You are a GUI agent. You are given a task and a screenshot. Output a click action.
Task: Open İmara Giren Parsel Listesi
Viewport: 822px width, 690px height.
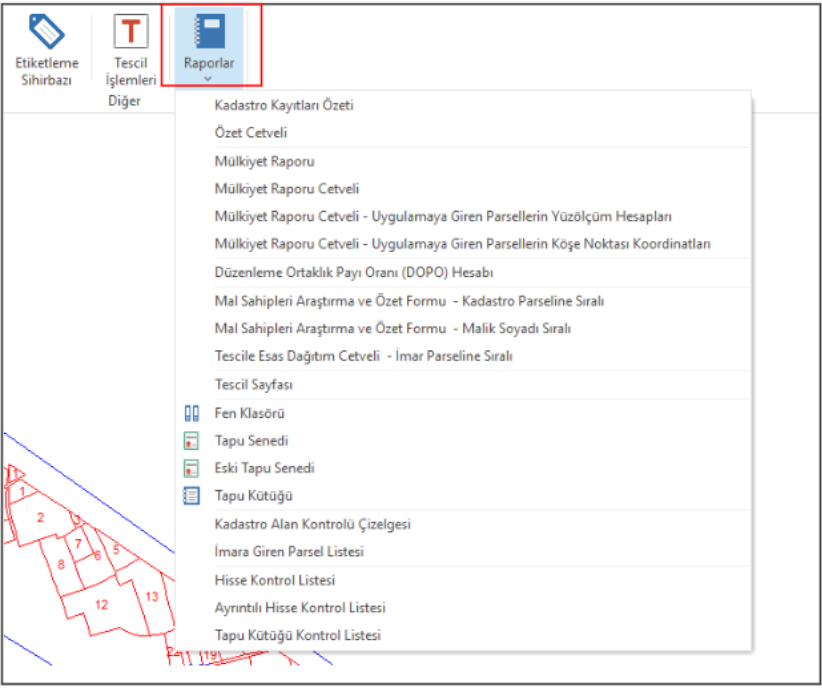point(289,552)
